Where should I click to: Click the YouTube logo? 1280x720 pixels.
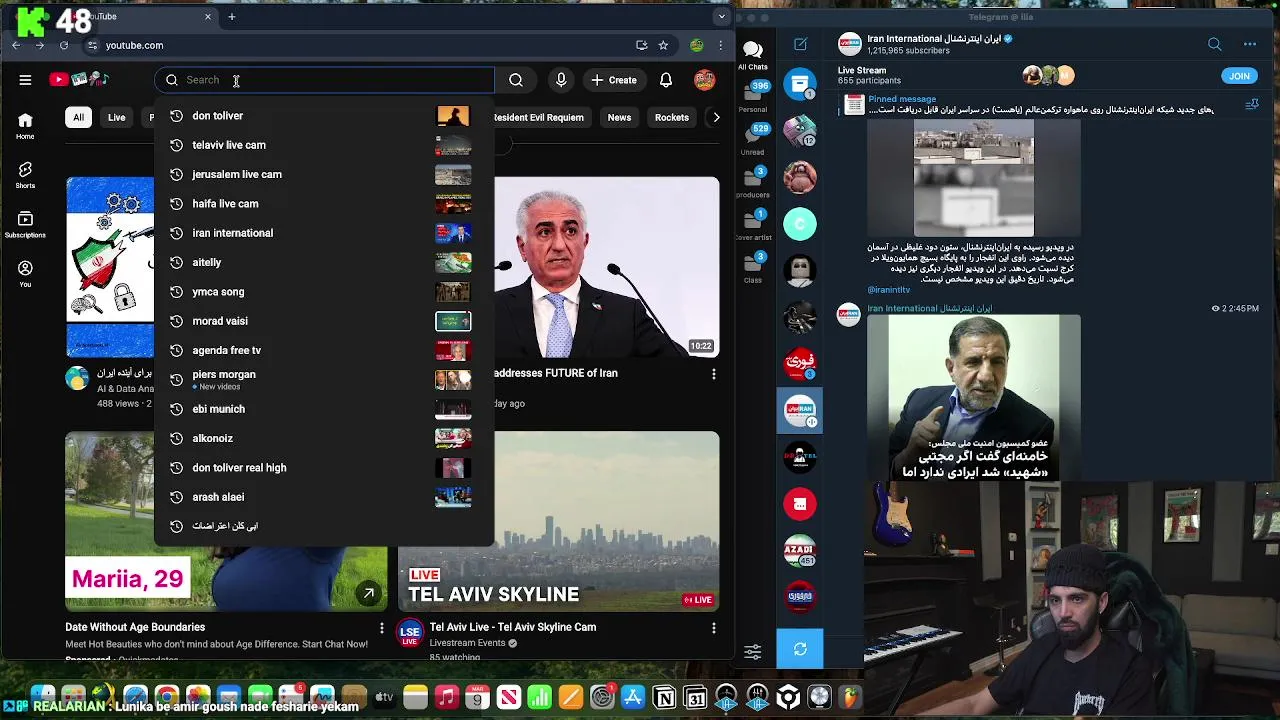(x=78, y=79)
